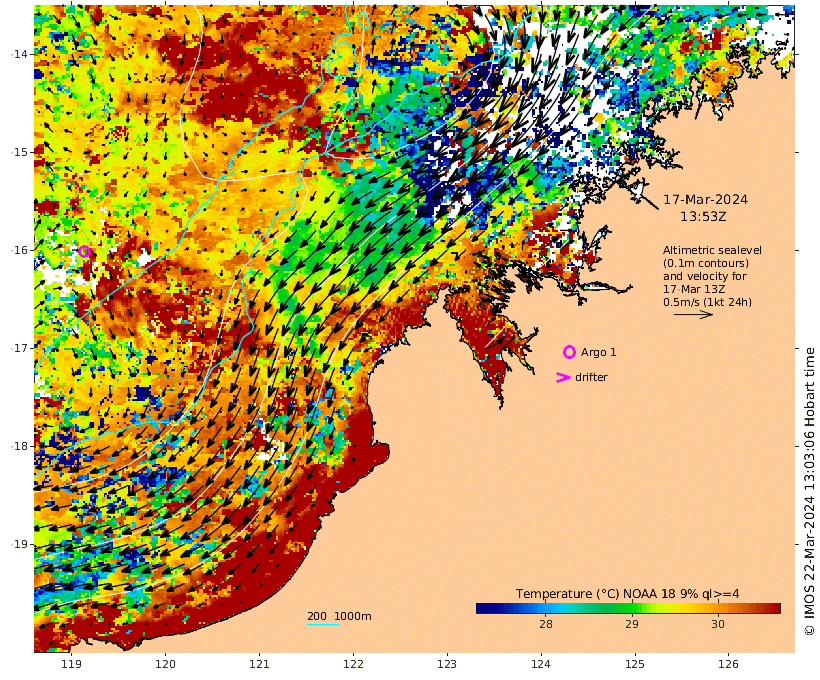Click the longitude label 120
Viewport: 820px width, 680px height.
coord(165,664)
